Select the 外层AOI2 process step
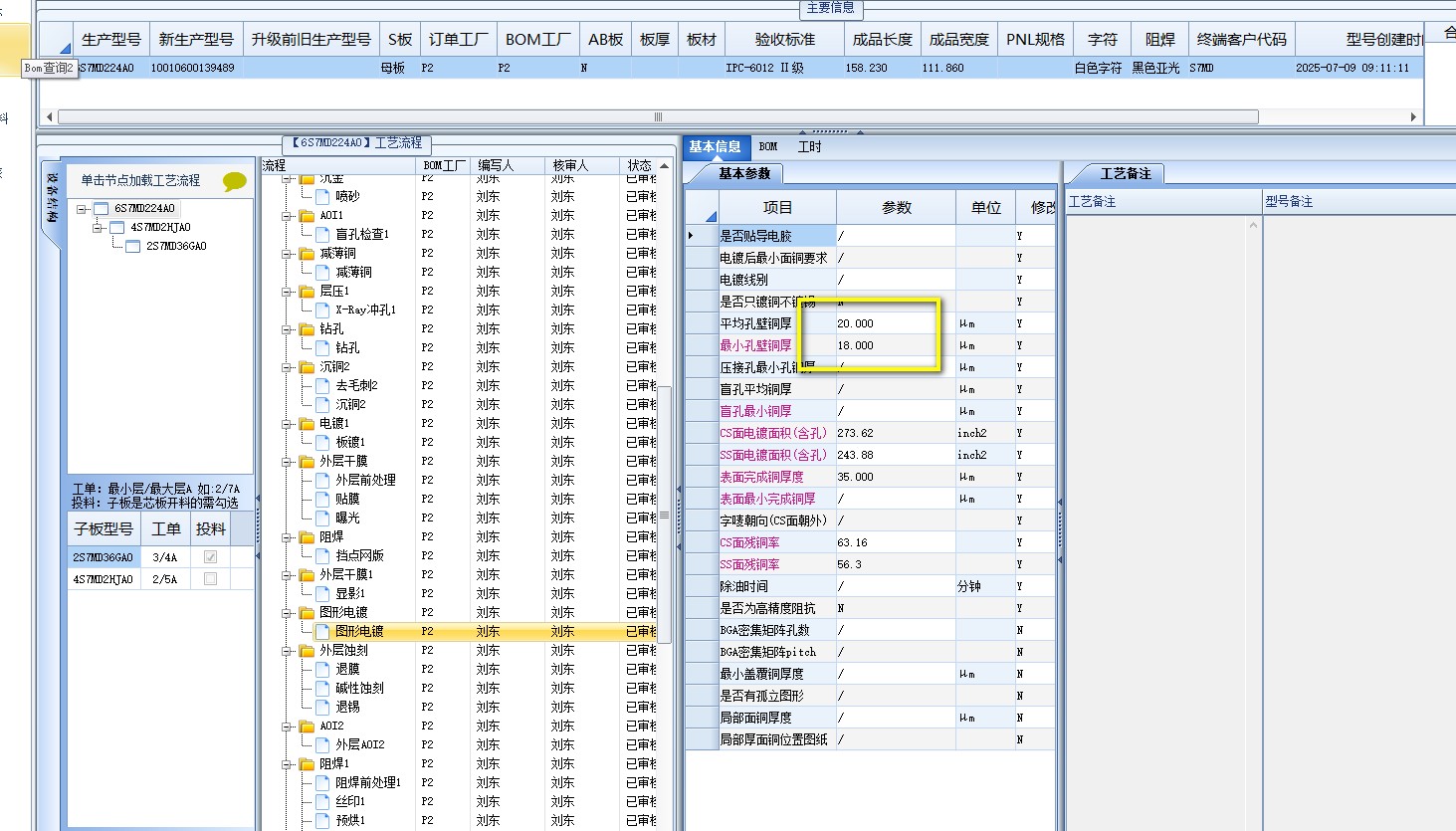The width and height of the screenshot is (1456, 831). tap(359, 745)
